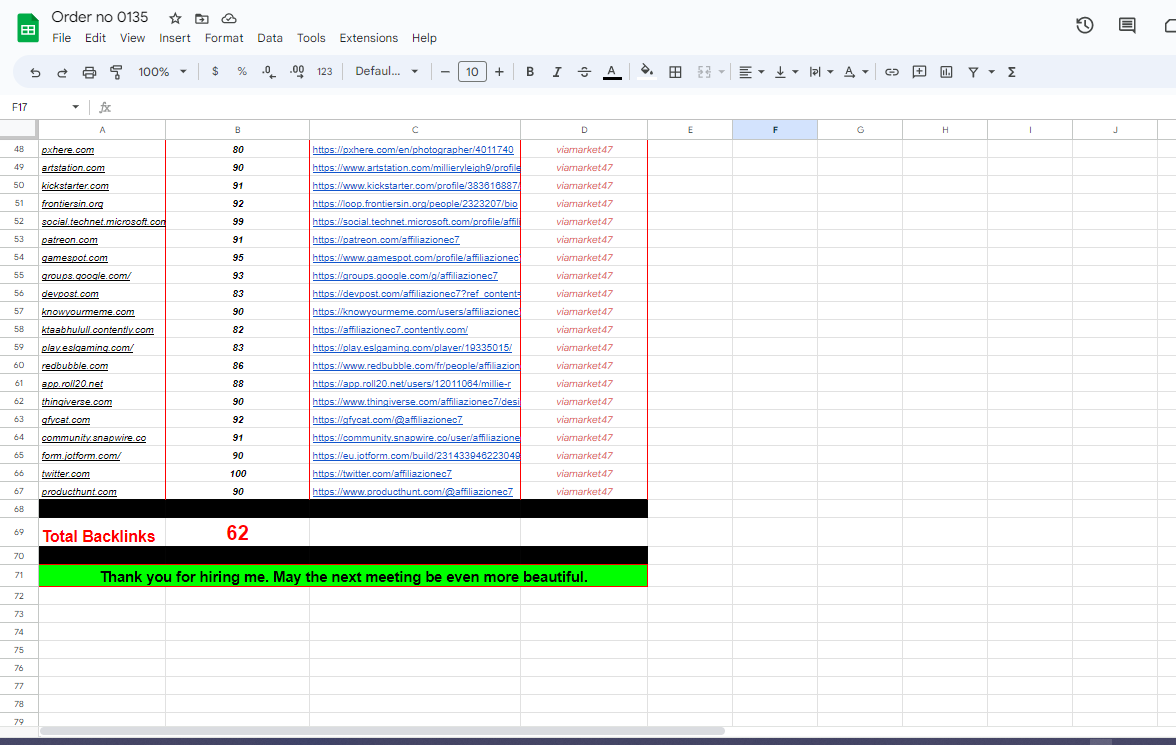Apply strikethrough formatting
Viewport: 1176px width, 745px height.
tap(584, 71)
